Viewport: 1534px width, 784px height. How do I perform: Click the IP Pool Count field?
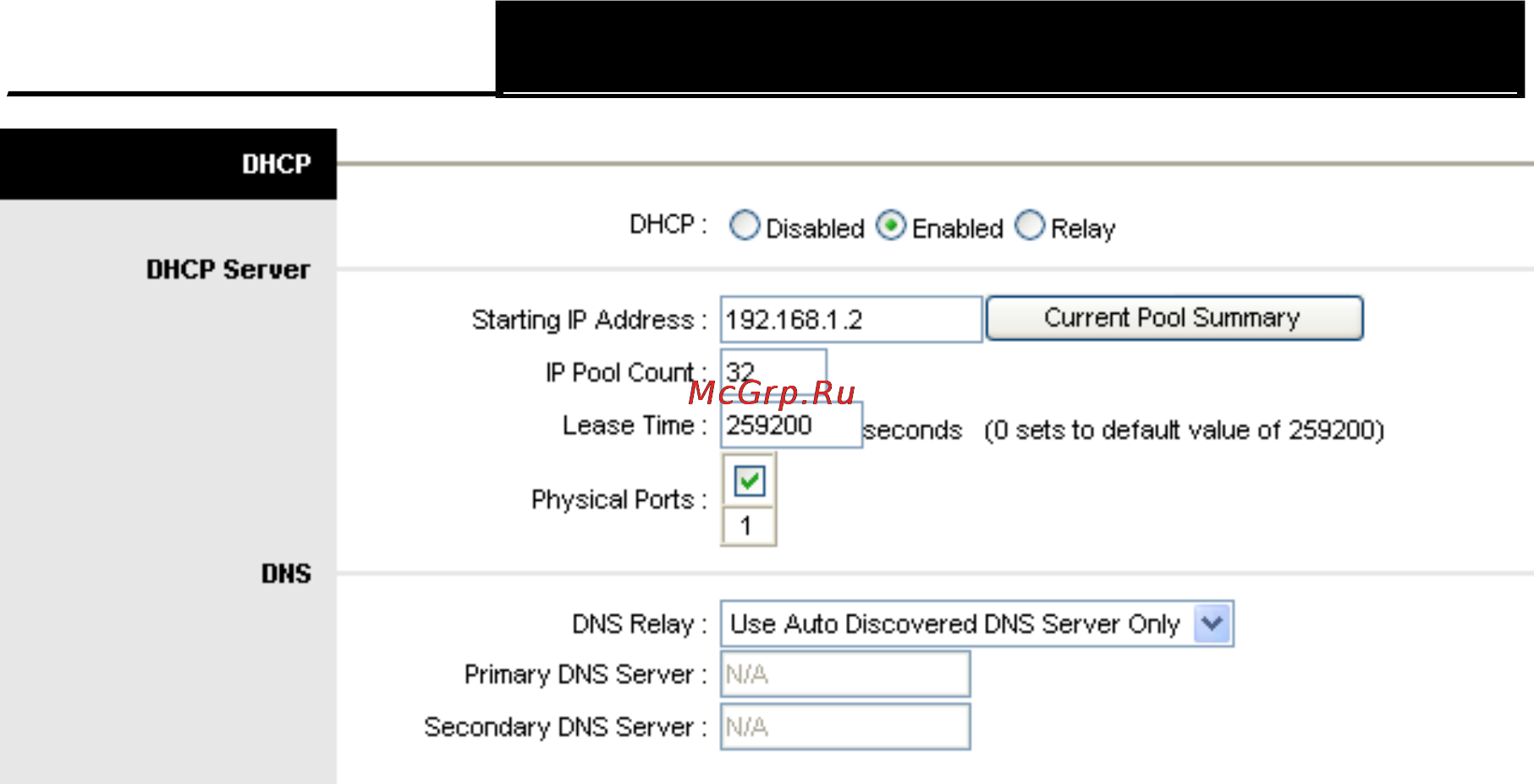point(773,371)
